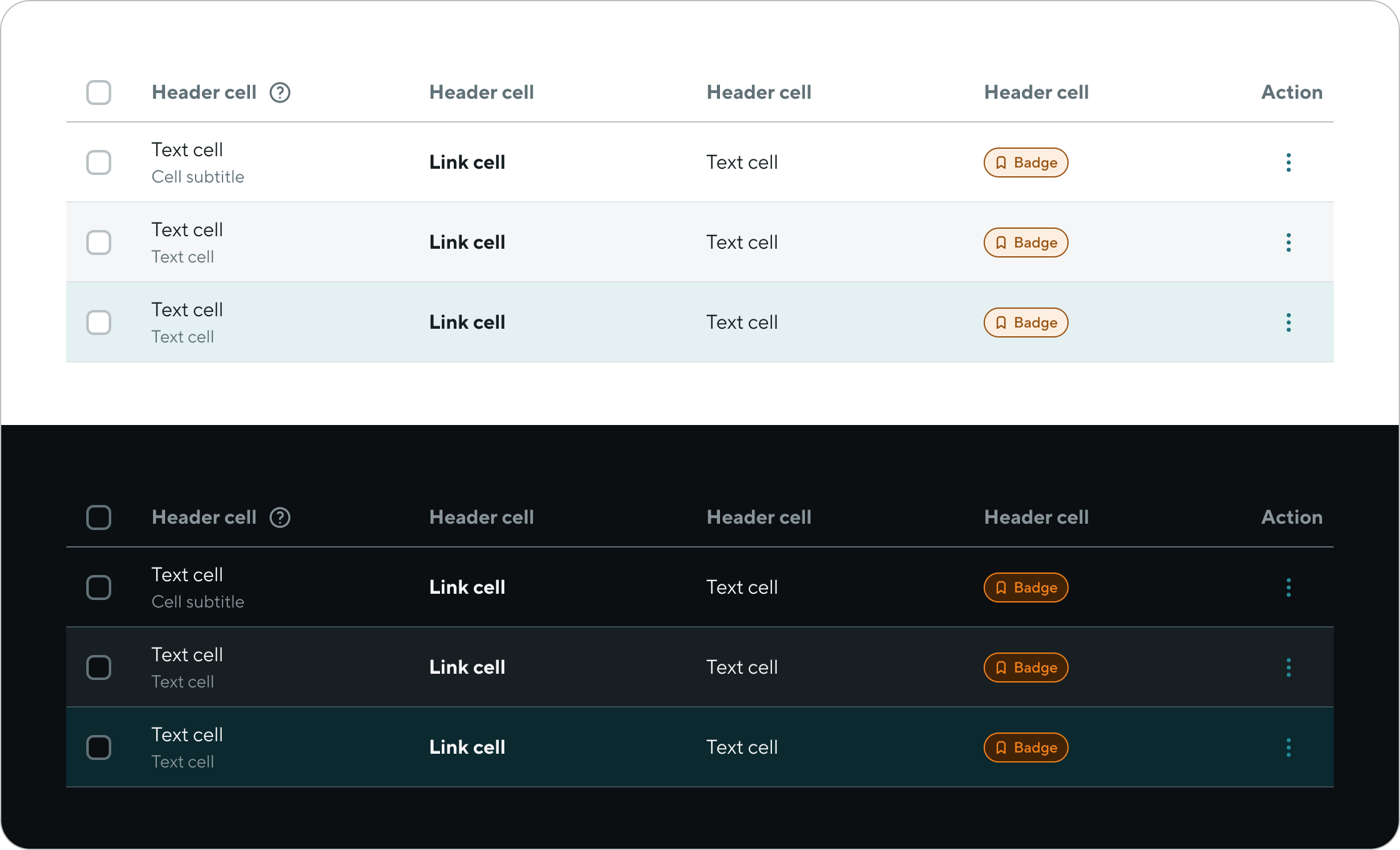Click the Badge in the dark Cell subtitle row
Screen dimensions: 1400x850
pos(1026,587)
